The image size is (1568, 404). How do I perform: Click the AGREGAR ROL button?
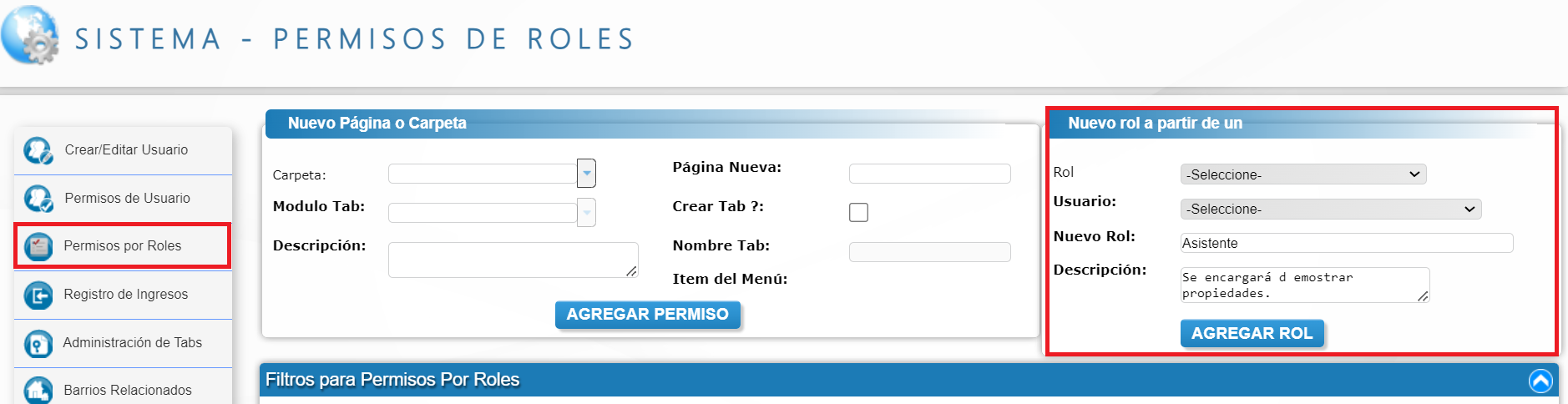[1252, 333]
